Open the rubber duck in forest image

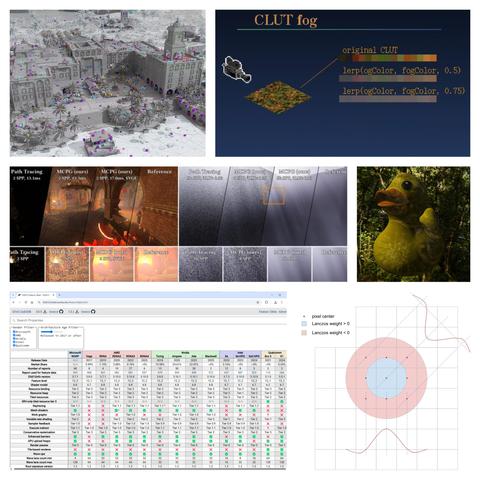pyautogui.click(x=413, y=224)
